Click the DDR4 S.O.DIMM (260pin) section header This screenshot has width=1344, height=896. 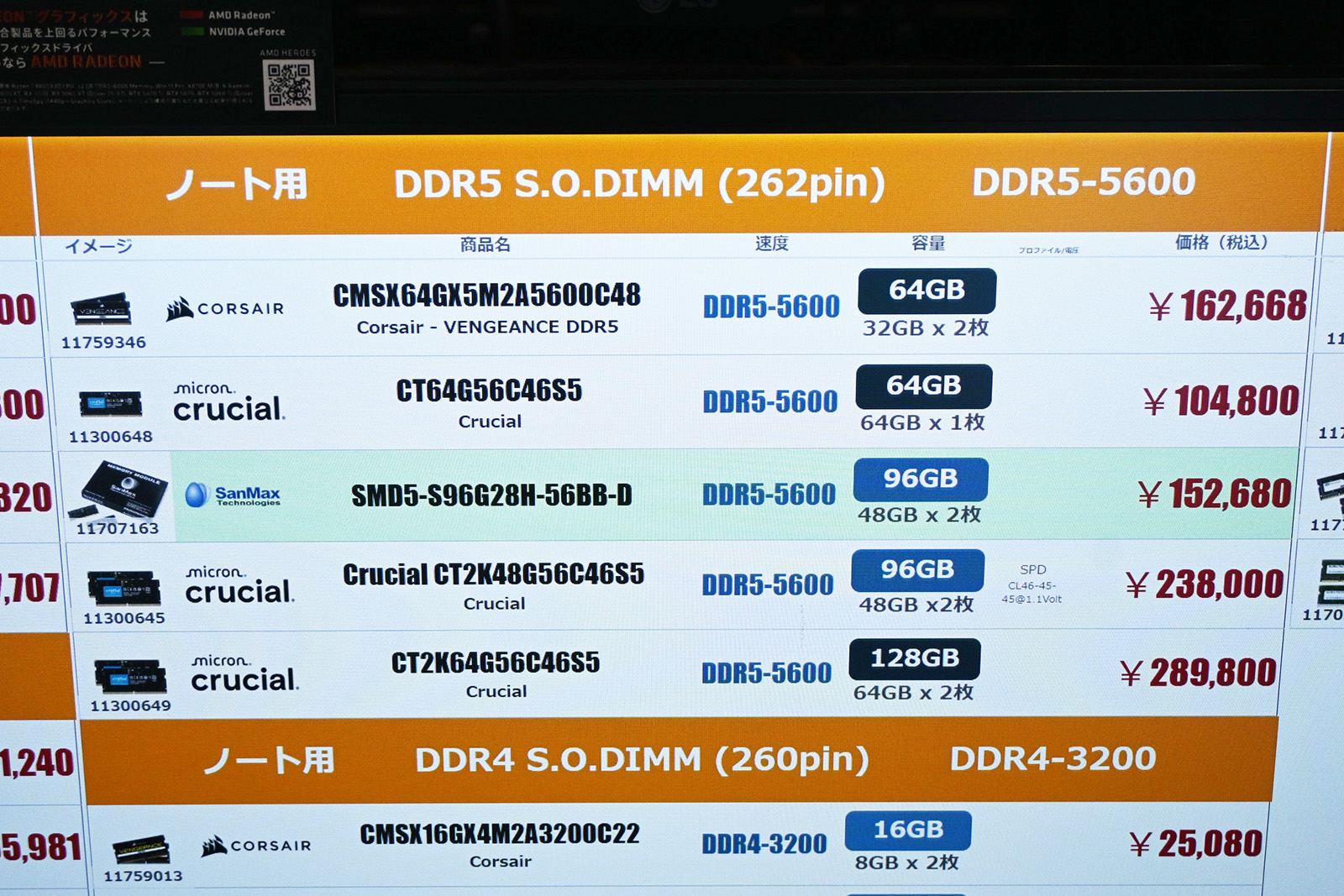tap(642, 759)
